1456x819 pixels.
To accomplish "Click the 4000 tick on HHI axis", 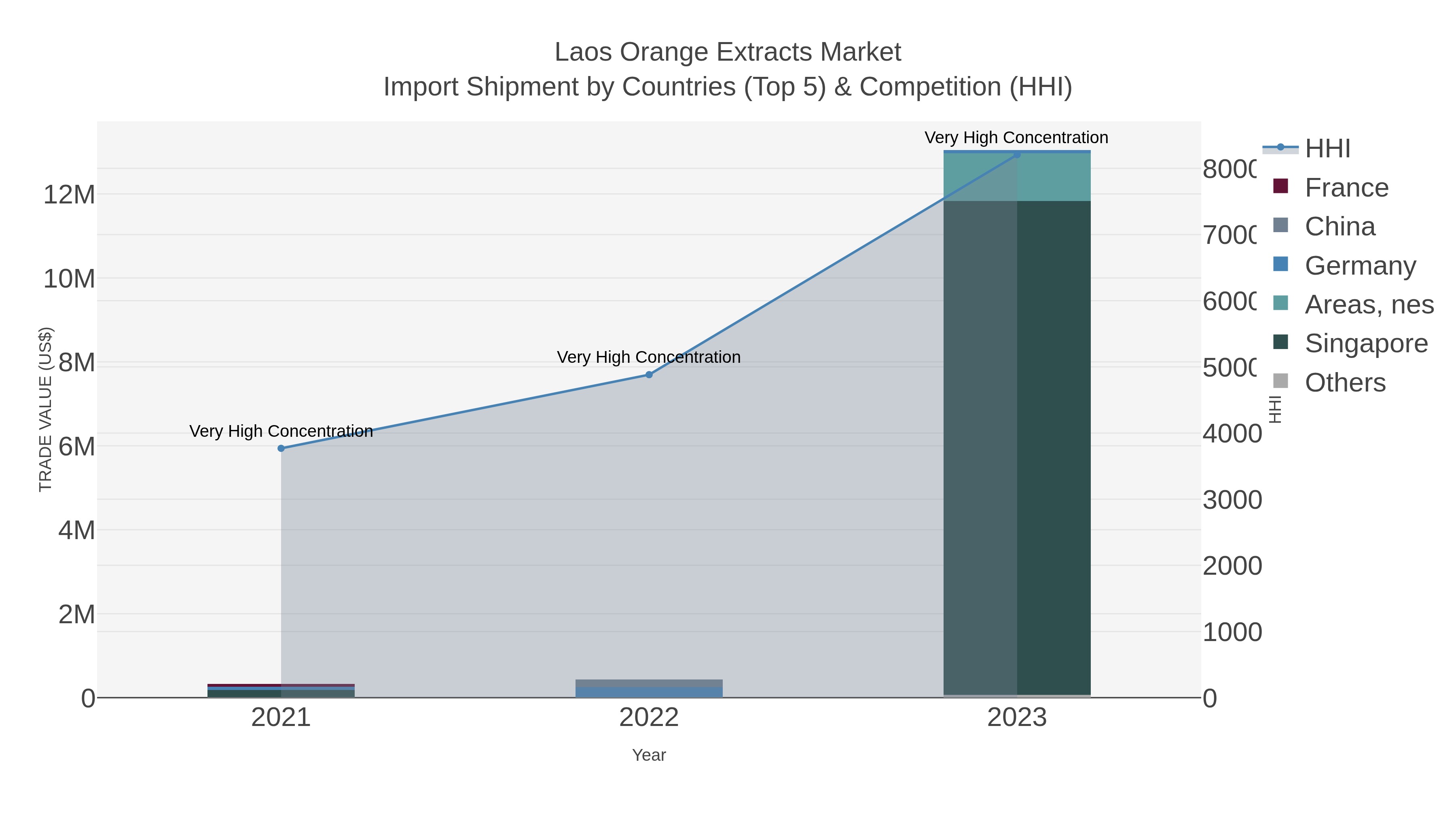I will click(1232, 434).
